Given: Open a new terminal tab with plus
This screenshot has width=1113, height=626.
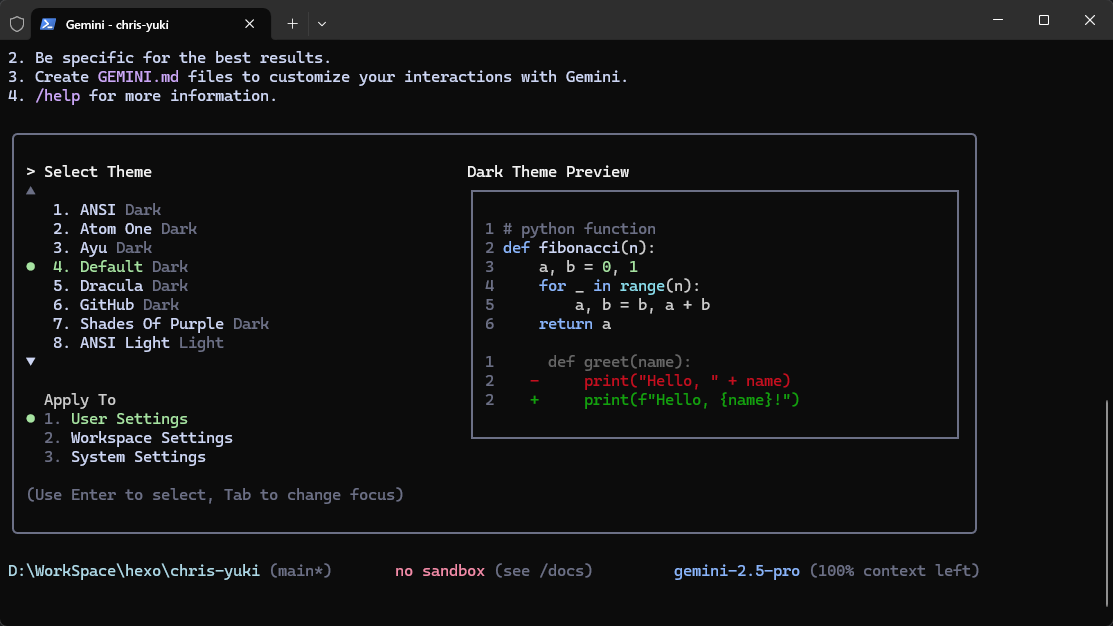Looking at the screenshot, I should [x=292, y=23].
